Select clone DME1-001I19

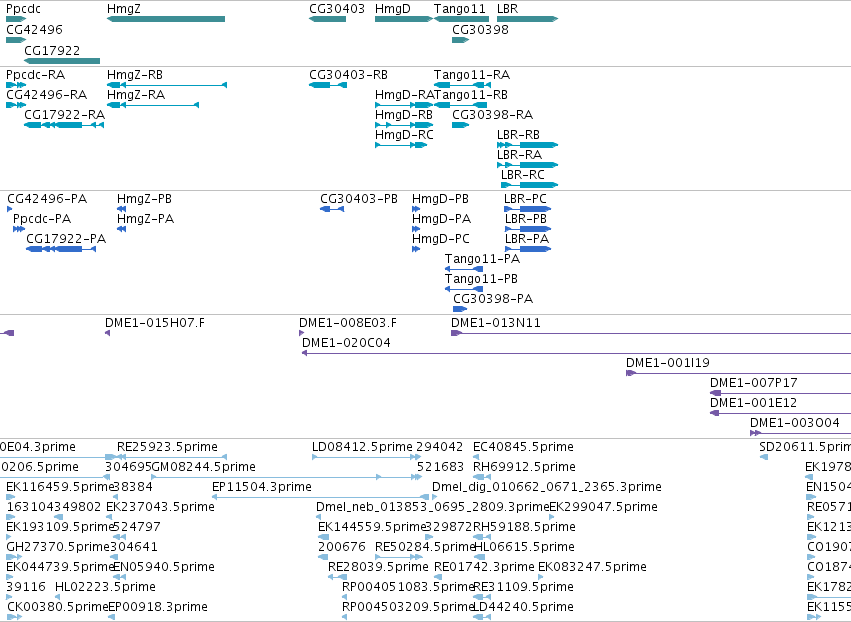tap(668, 363)
